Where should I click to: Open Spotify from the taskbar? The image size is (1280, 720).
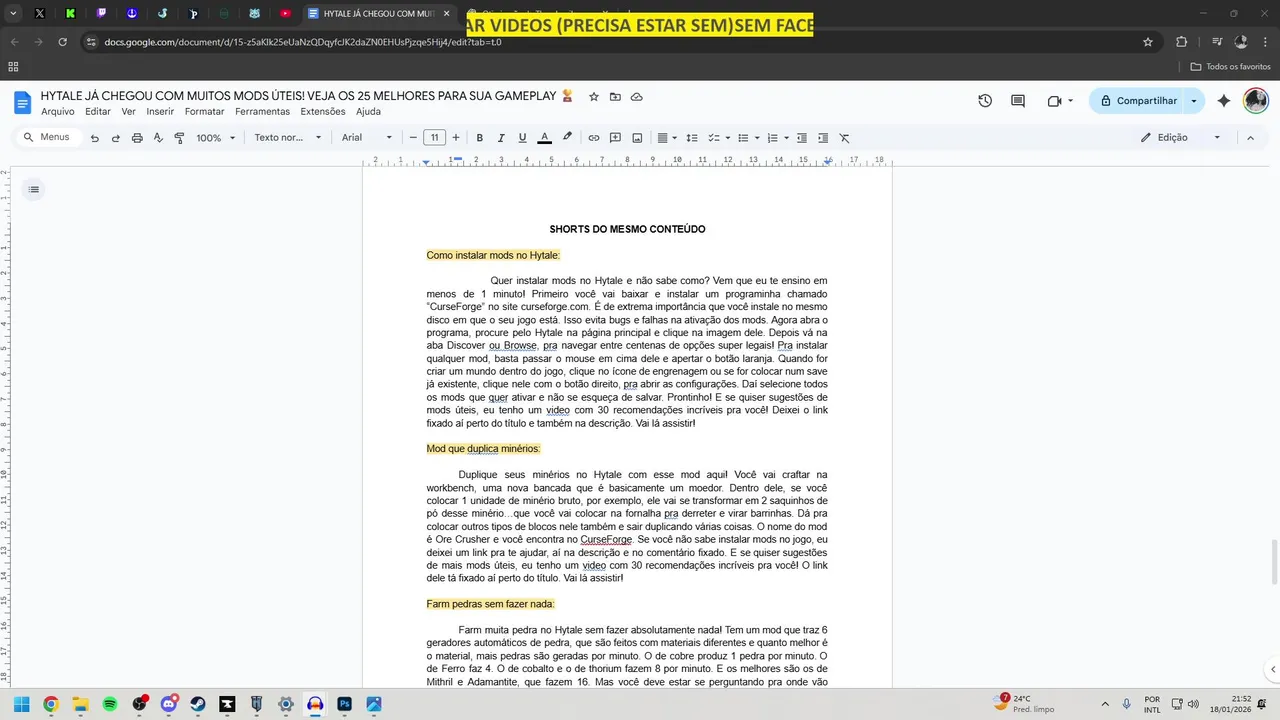[110, 704]
